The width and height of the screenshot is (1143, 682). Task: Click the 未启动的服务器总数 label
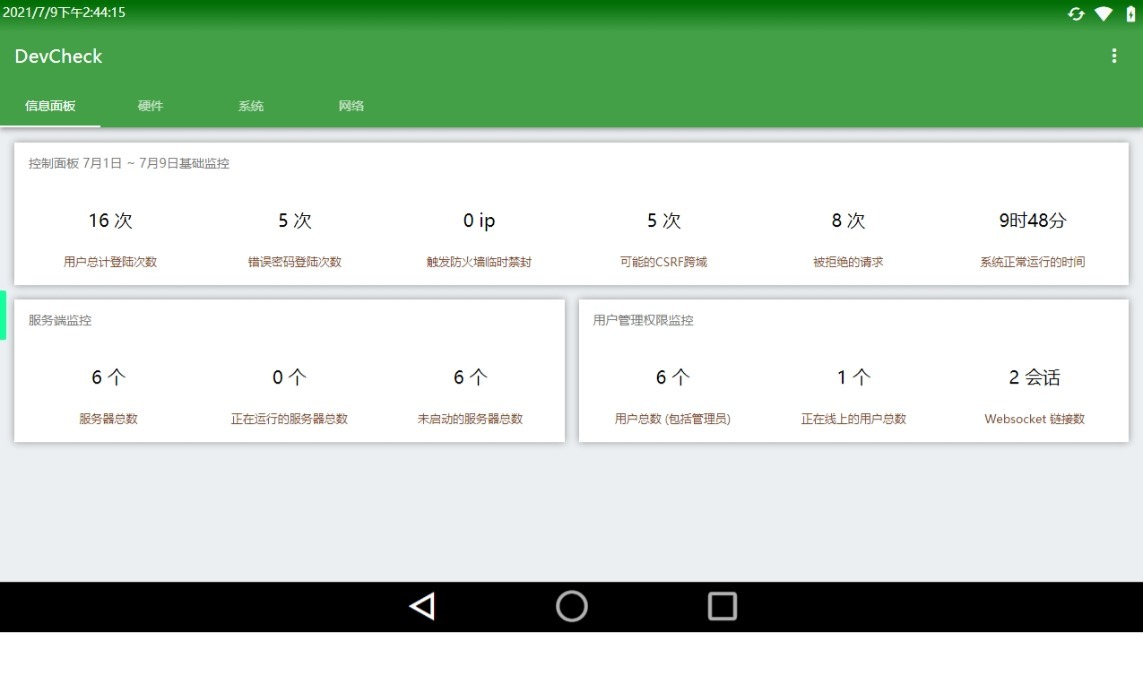(469, 418)
